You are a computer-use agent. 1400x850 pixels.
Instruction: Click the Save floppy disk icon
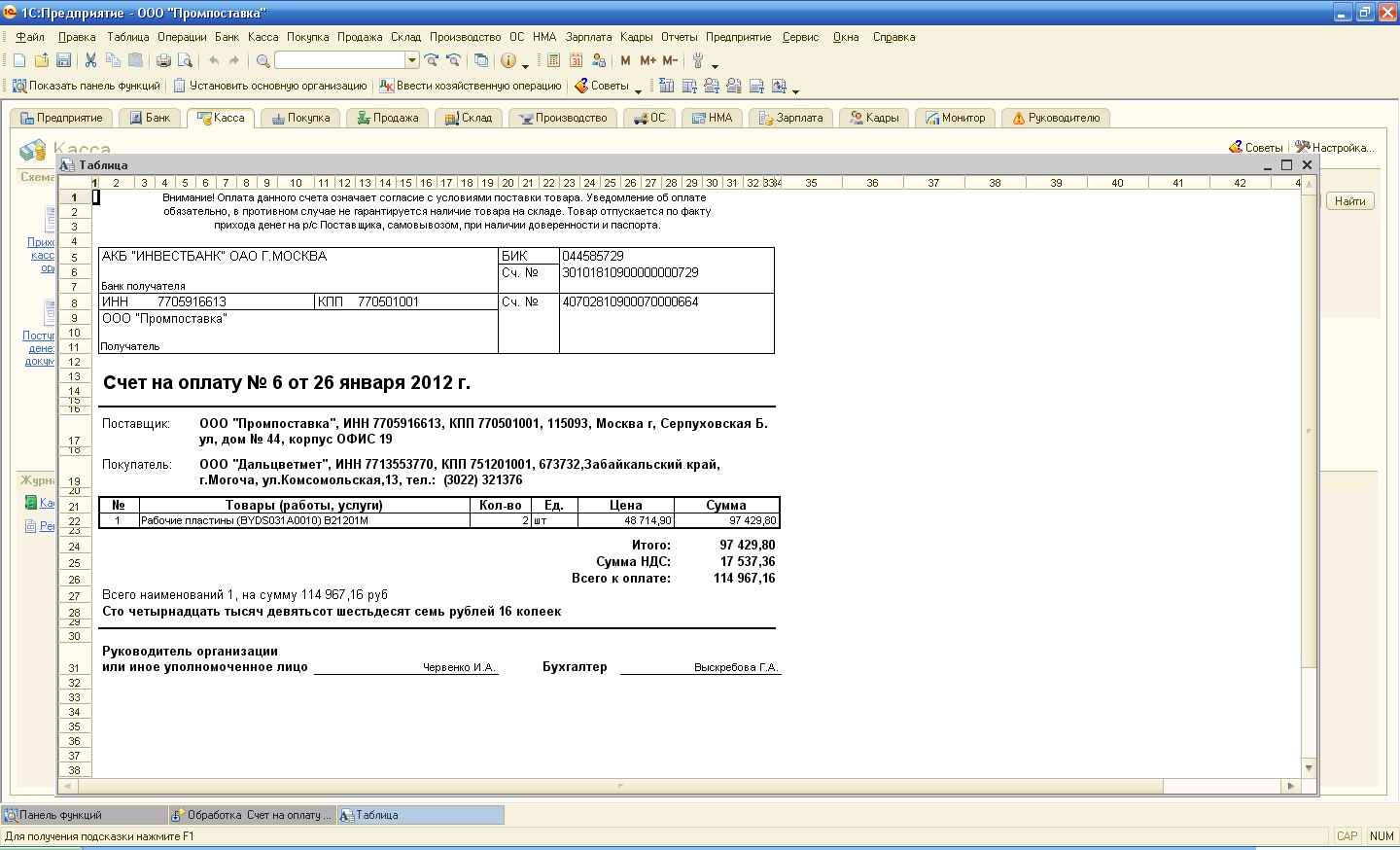coord(63,60)
